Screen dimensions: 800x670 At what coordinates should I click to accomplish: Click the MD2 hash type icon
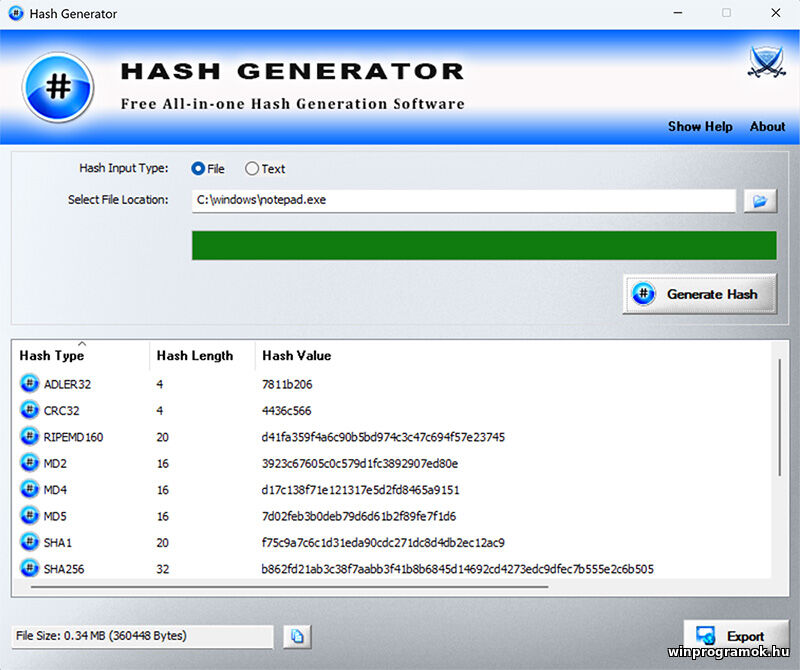click(27, 463)
